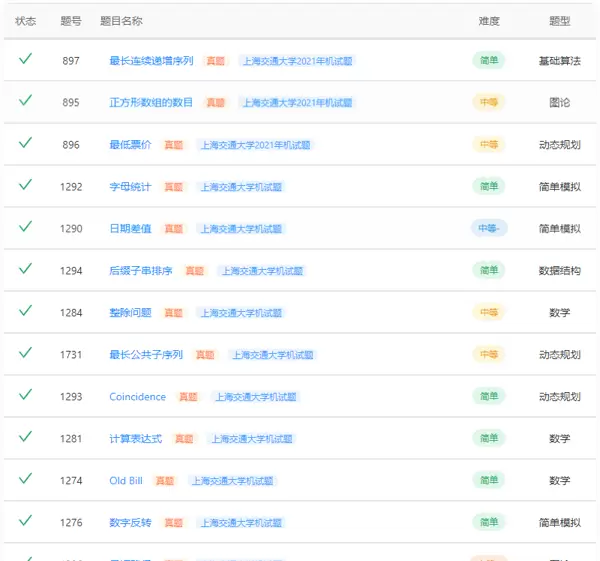Sort by the 难度 column header
Screen dimensions: 600x561
(x=489, y=21)
